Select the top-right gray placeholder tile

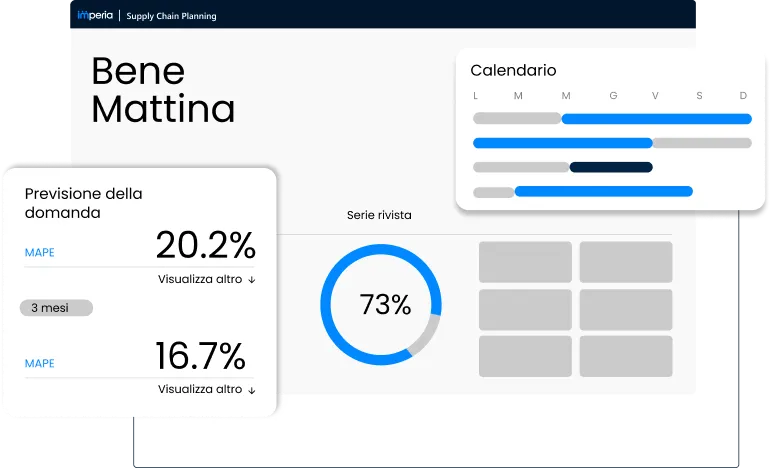pyautogui.click(x=626, y=262)
